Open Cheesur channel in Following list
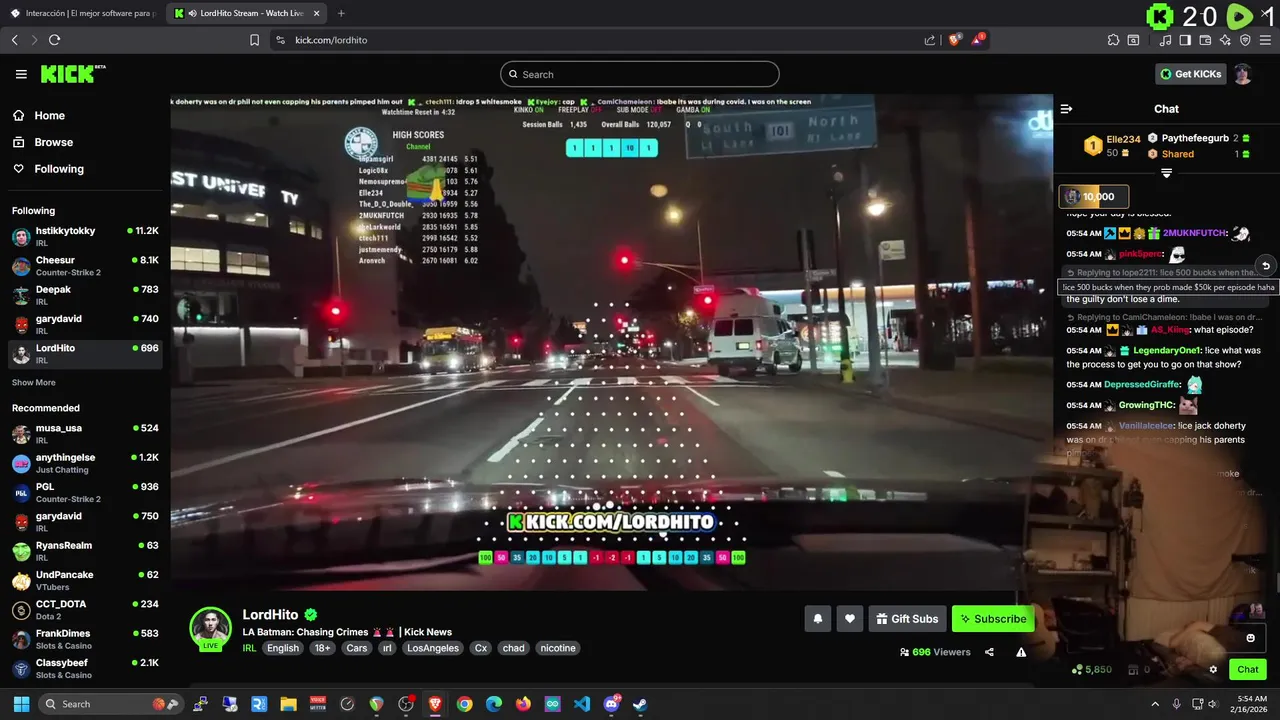Viewport: 1280px width, 720px height. [x=85, y=265]
